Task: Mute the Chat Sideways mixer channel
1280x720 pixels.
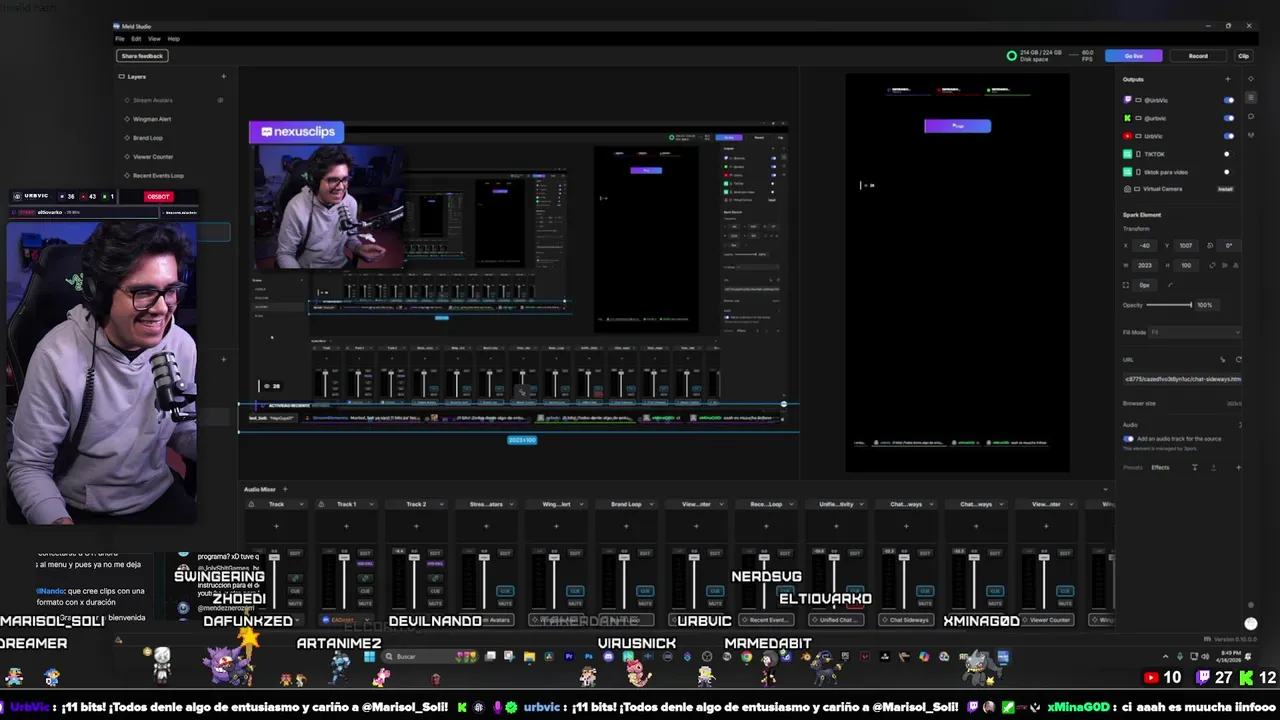Action: 925,603
